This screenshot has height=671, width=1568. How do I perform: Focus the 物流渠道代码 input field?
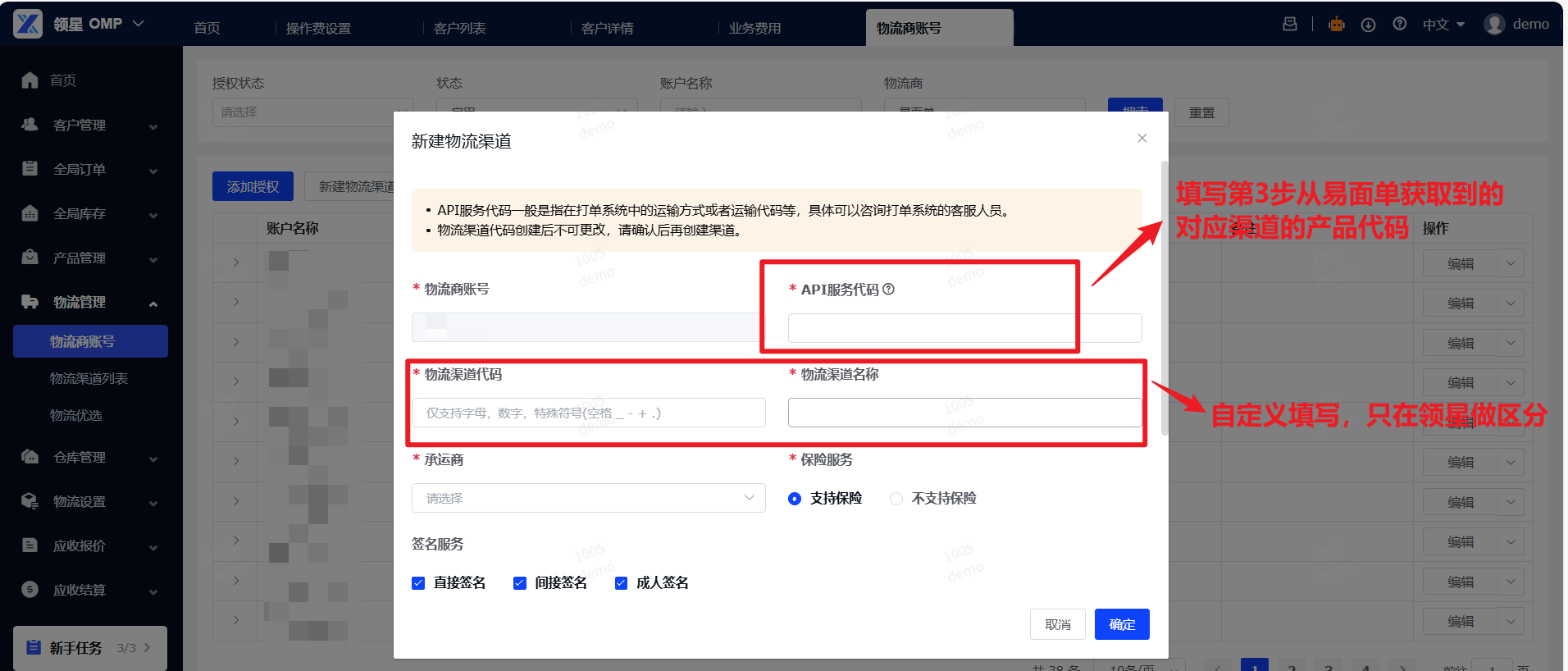[589, 413]
